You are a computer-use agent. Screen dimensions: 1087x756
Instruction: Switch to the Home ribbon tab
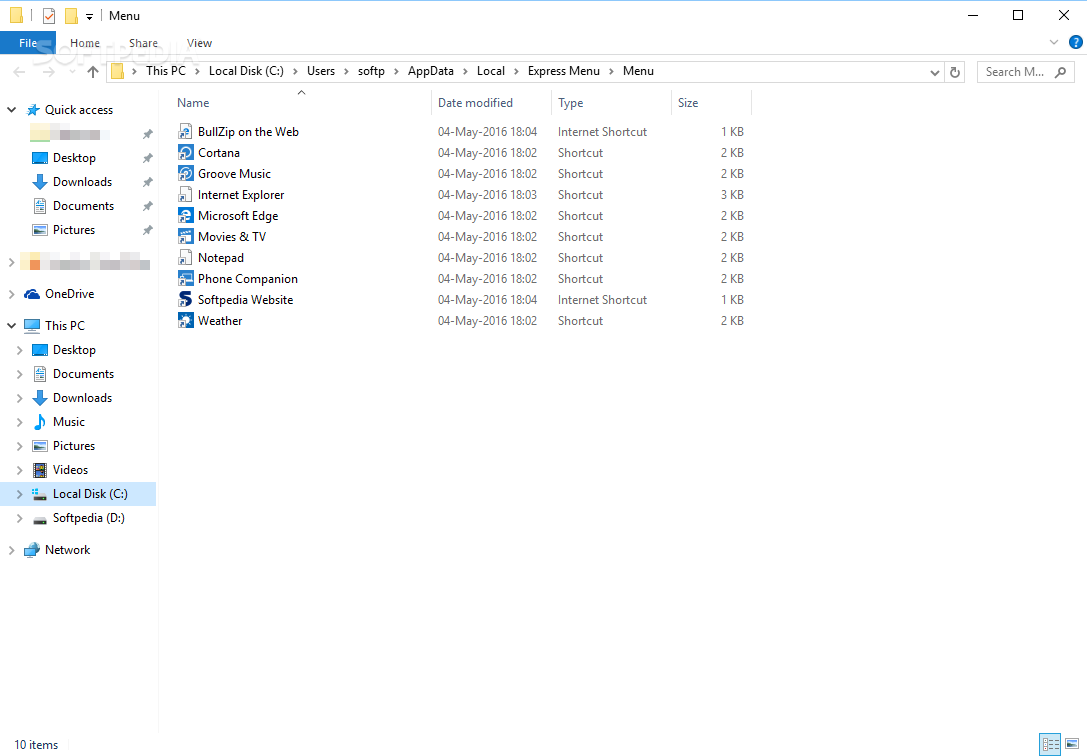pyautogui.click(x=85, y=43)
